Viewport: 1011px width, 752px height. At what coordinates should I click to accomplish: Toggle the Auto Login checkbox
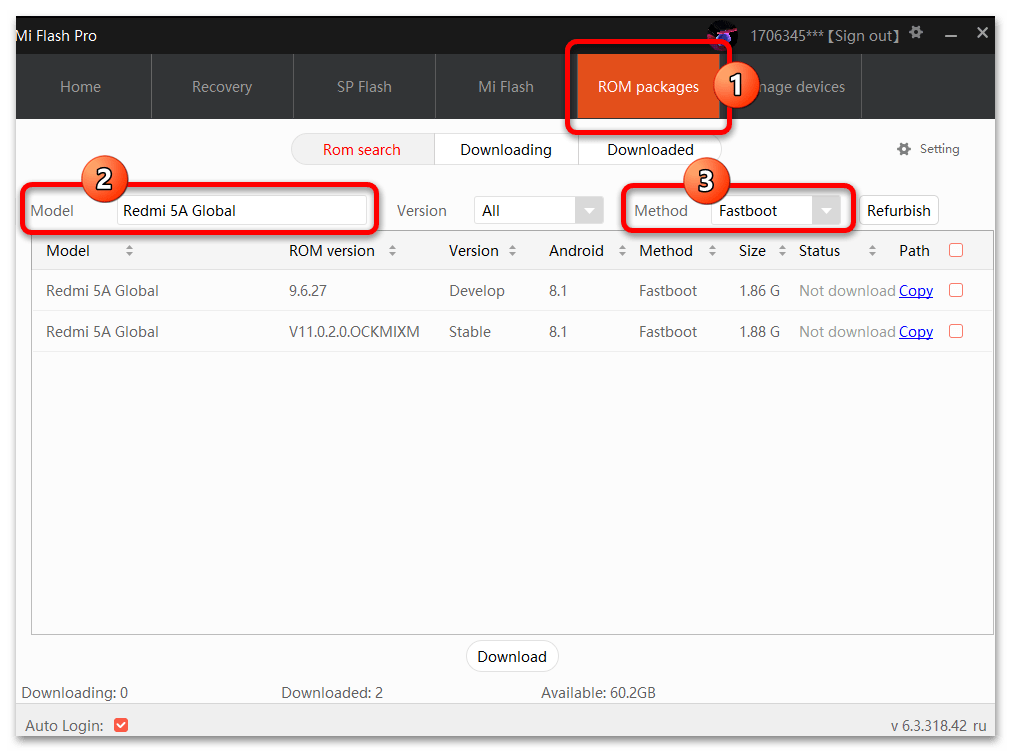click(121, 725)
